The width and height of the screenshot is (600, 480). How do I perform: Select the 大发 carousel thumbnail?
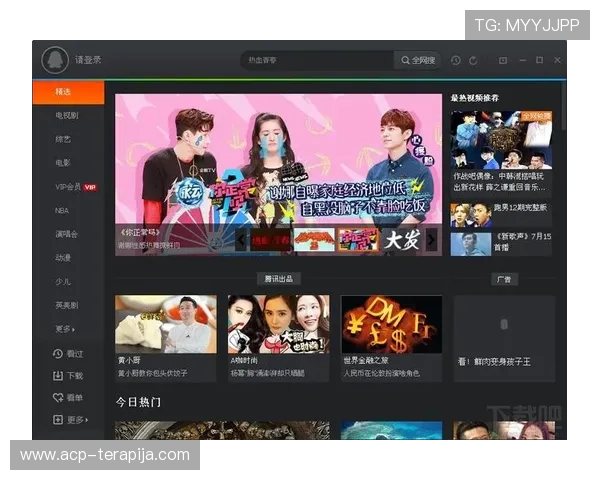point(402,240)
